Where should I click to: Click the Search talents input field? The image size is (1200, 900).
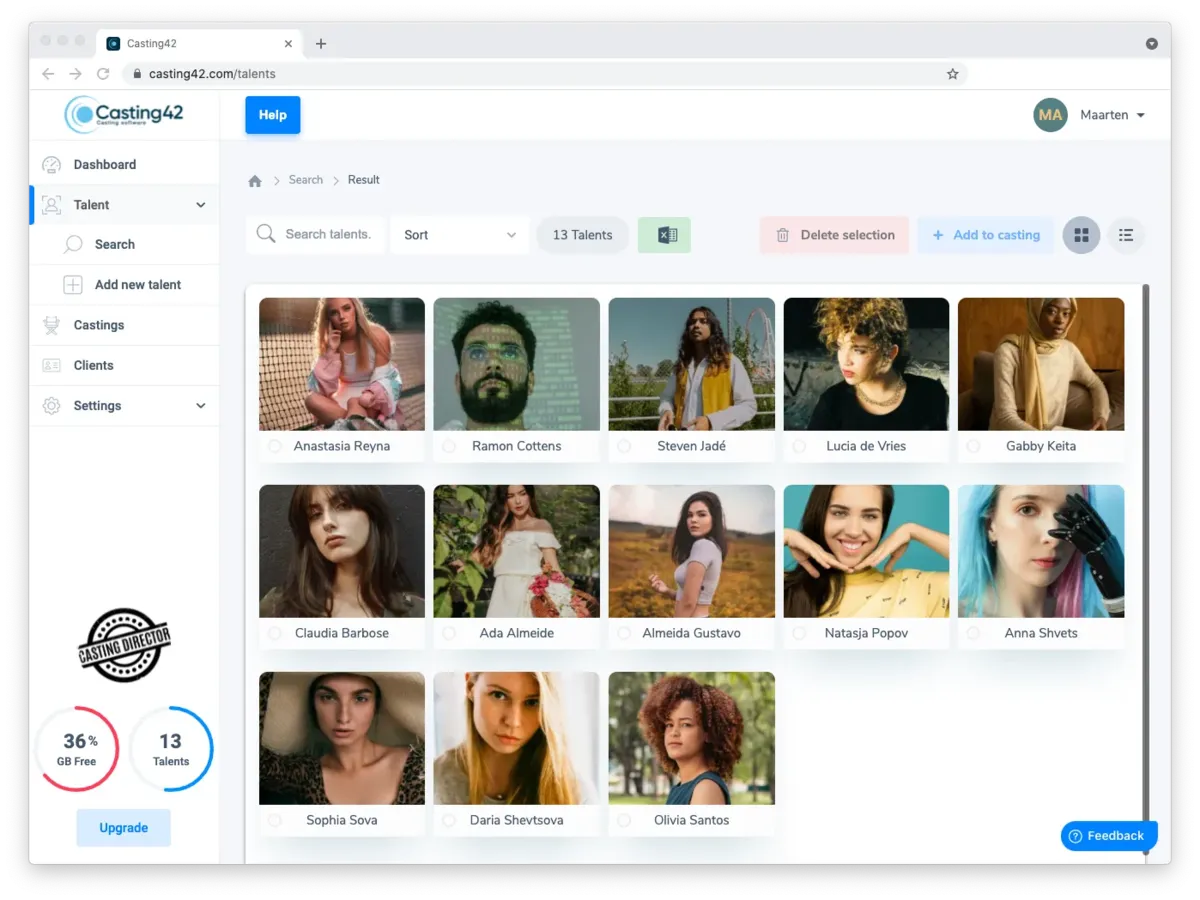[327, 234]
